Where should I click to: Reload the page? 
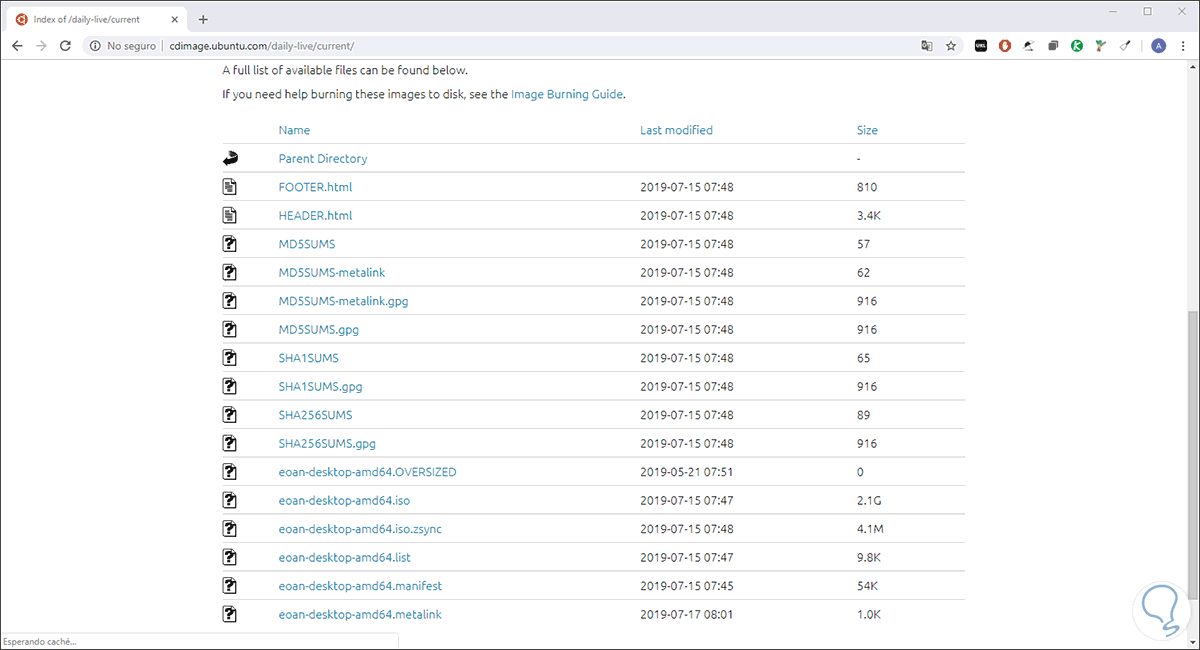tap(66, 46)
